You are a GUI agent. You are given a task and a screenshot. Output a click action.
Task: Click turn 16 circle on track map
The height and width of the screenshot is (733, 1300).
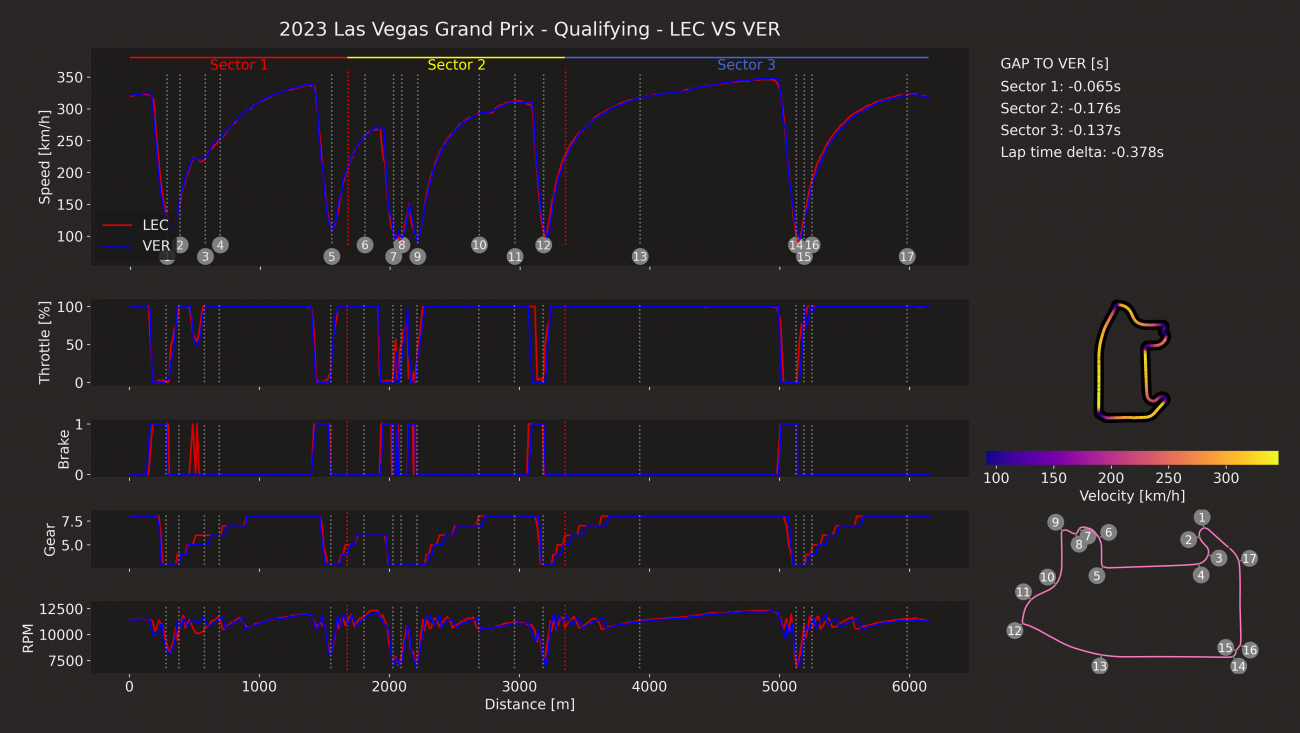click(x=1250, y=650)
